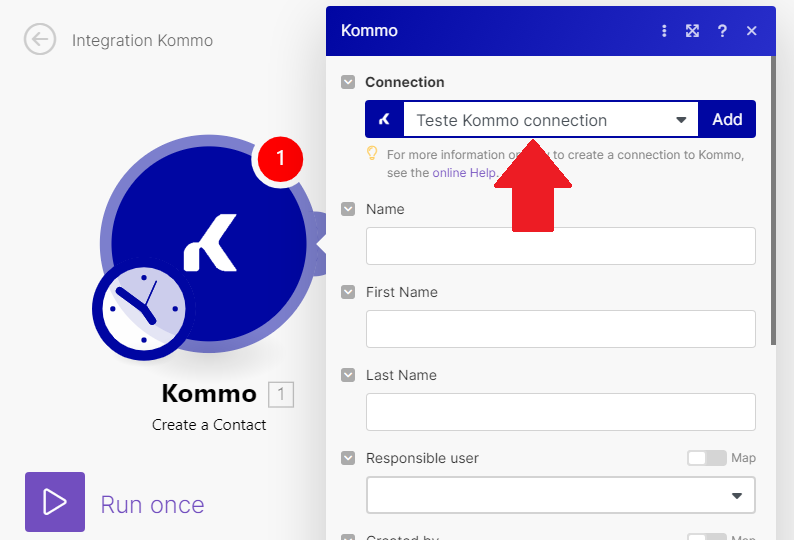794x540 pixels.
Task: Click the red notification badge showing 1
Action: click(x=280, y=159)
